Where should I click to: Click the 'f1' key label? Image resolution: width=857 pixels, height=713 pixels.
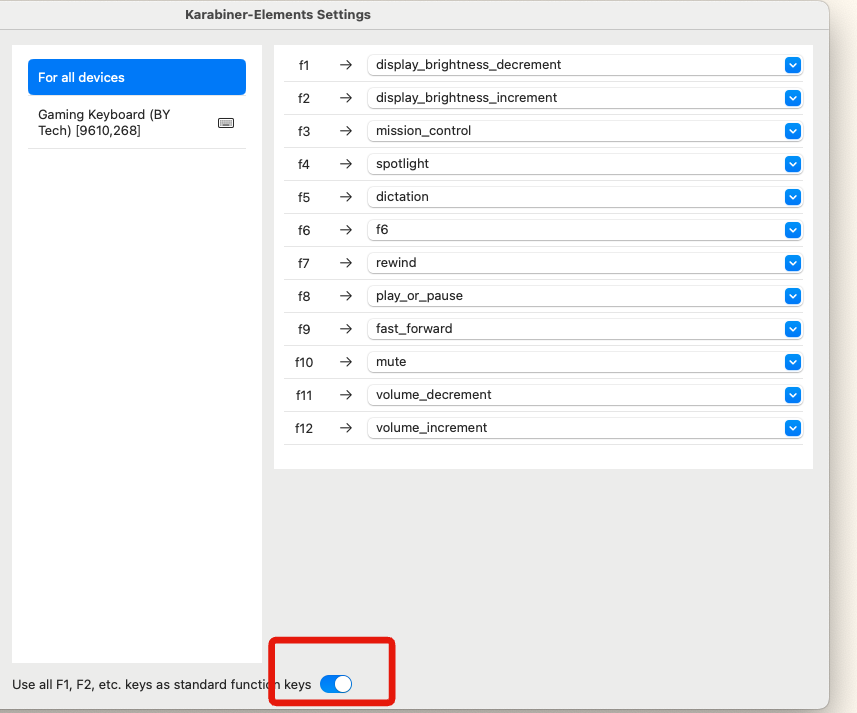tap(304, 66)
